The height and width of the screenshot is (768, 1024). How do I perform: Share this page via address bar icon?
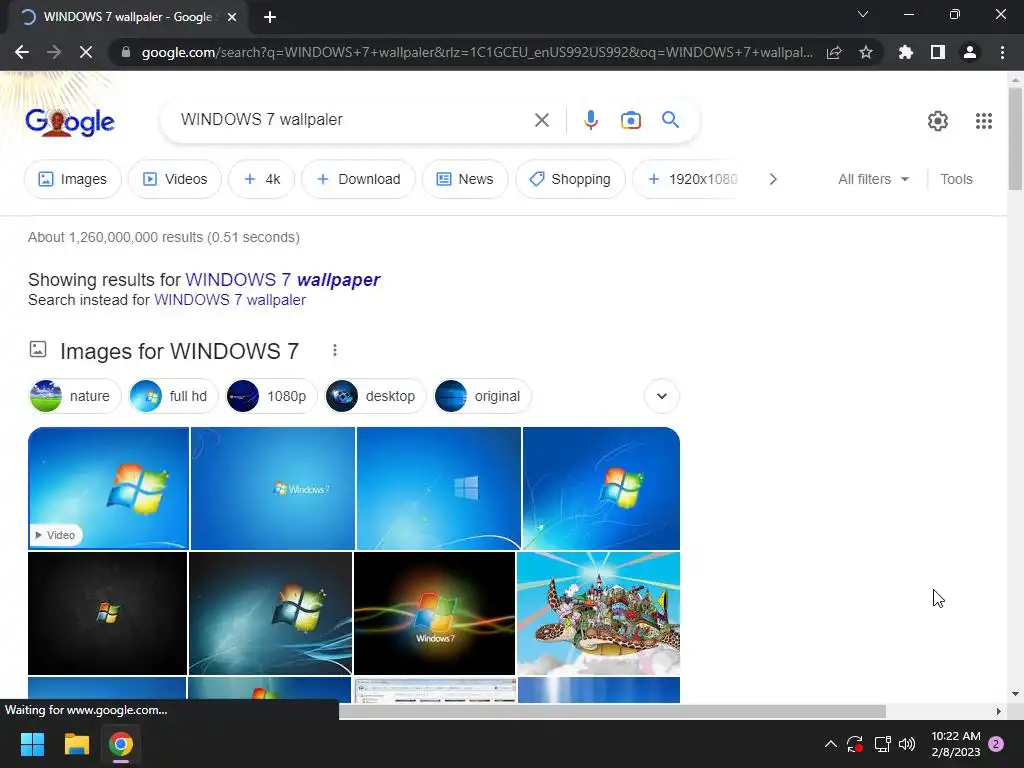coord(834,52)
